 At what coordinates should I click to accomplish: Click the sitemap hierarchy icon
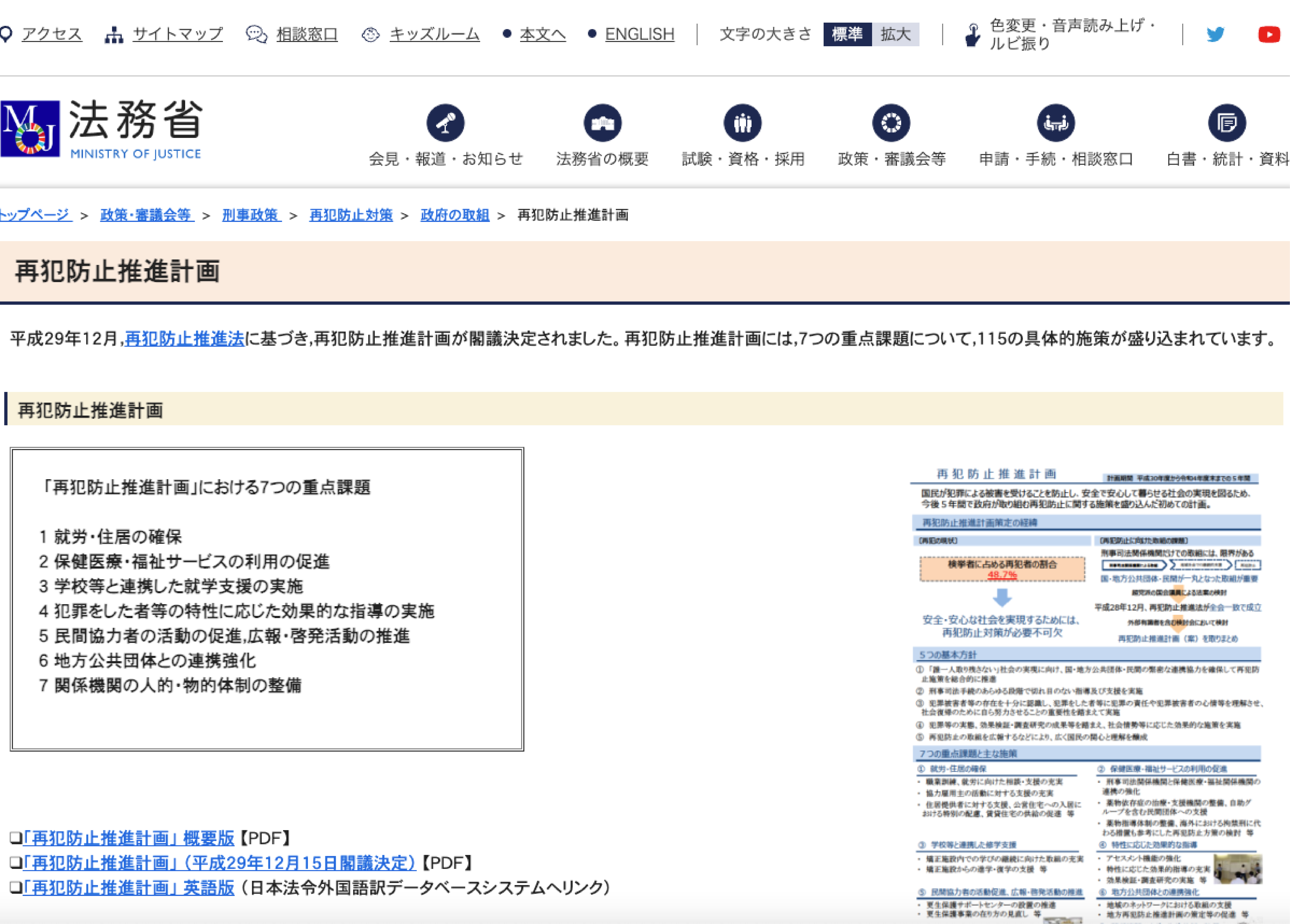pyautogui.click(x=114, y=35)
